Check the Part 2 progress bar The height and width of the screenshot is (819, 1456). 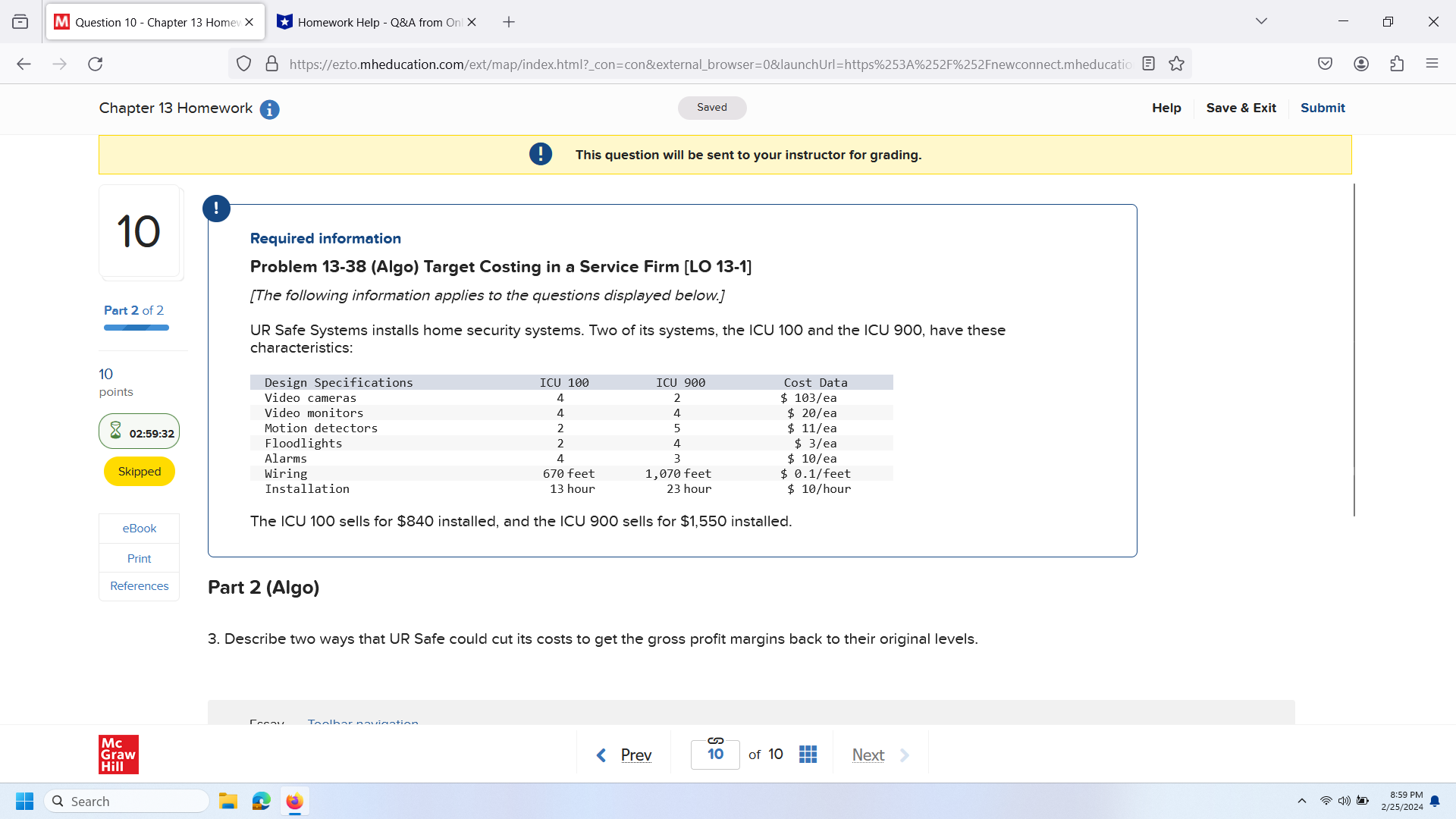click(136, 328)
